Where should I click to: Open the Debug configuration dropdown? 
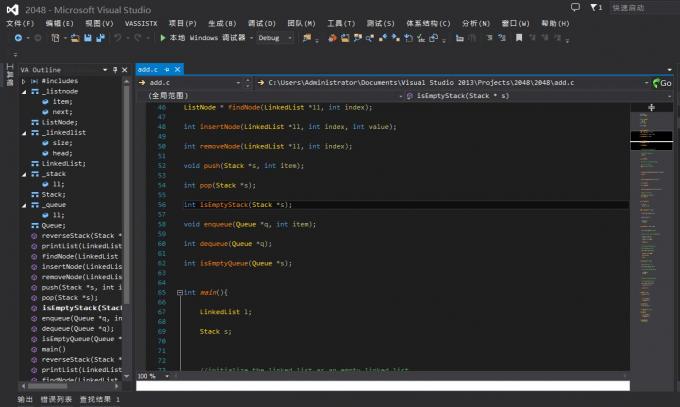click(x=275, y=38)
